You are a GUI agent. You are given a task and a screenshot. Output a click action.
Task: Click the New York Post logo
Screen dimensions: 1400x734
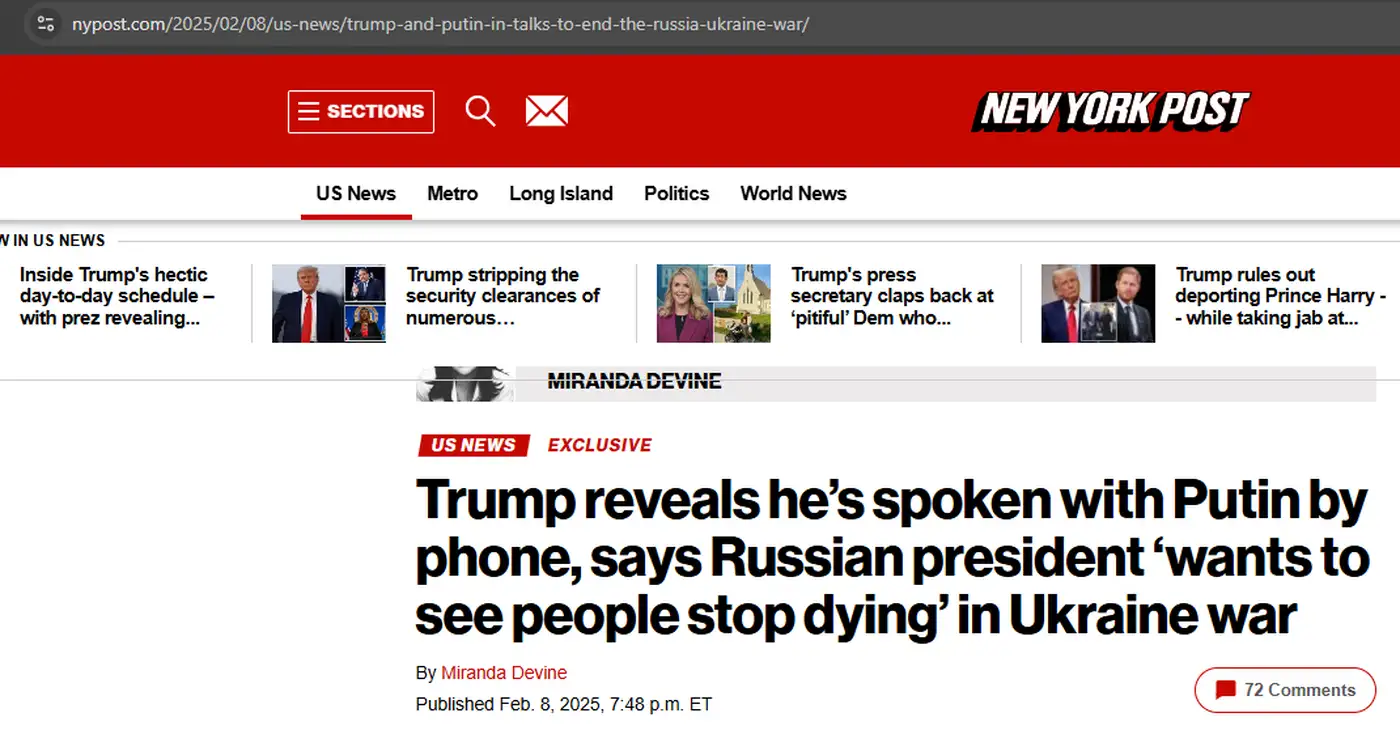pos(1110,111)
